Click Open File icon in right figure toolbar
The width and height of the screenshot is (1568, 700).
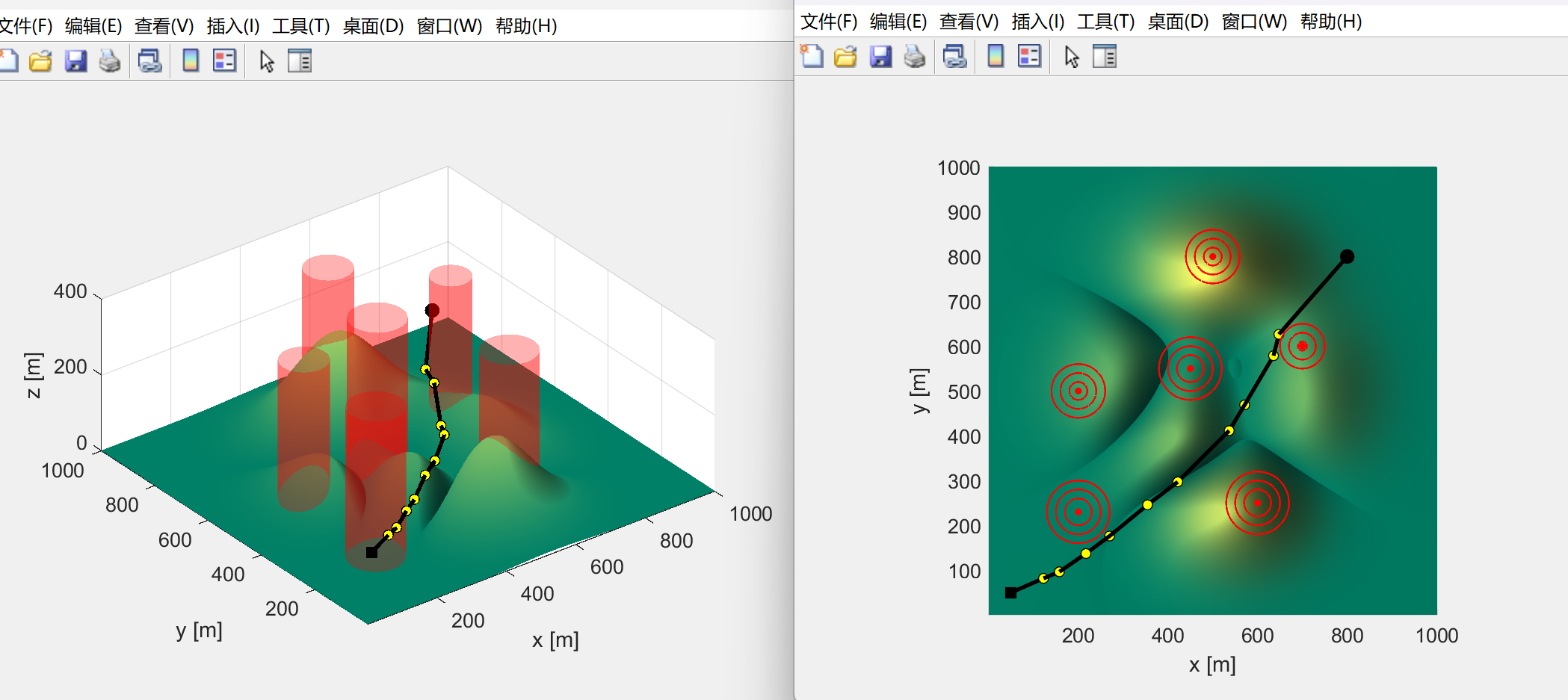click(x=845, y=56)
